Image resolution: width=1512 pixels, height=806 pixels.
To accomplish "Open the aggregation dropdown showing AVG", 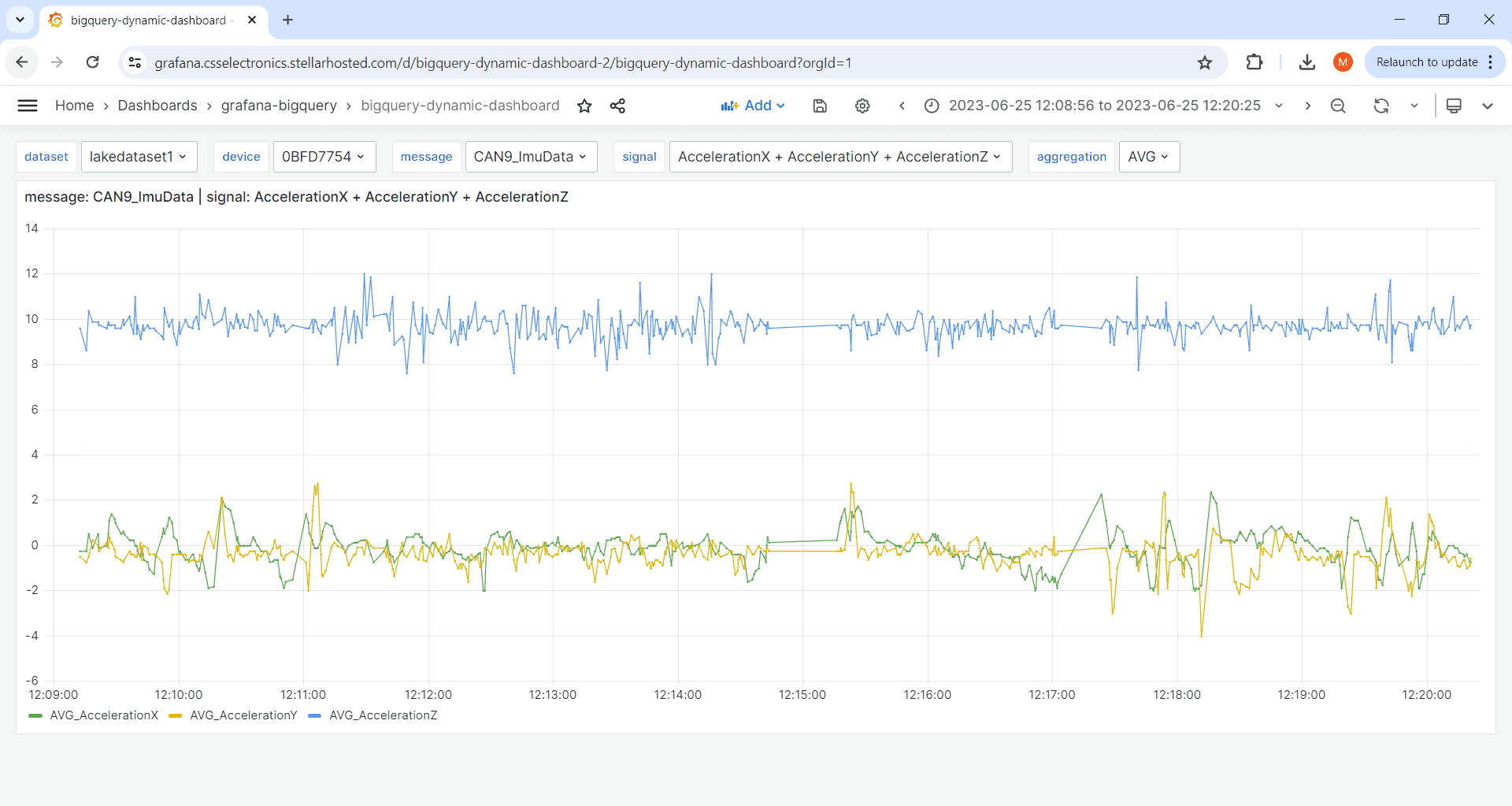I will coord(1148,156).
